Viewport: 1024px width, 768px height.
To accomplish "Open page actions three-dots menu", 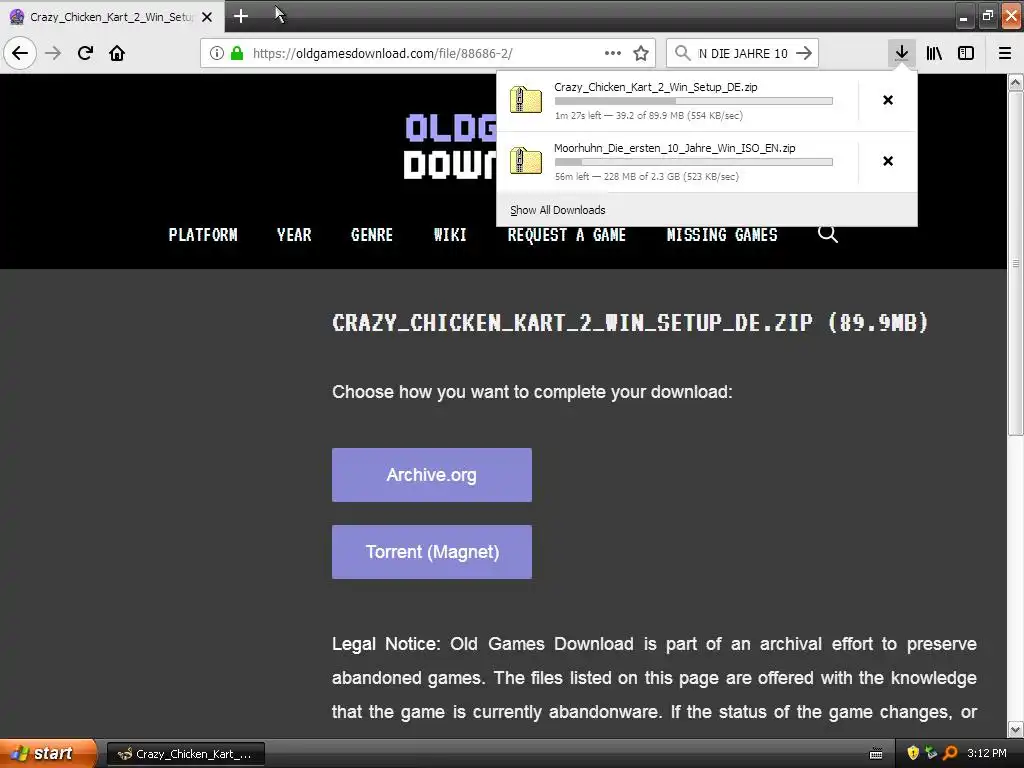I will [x=613, y=53].
